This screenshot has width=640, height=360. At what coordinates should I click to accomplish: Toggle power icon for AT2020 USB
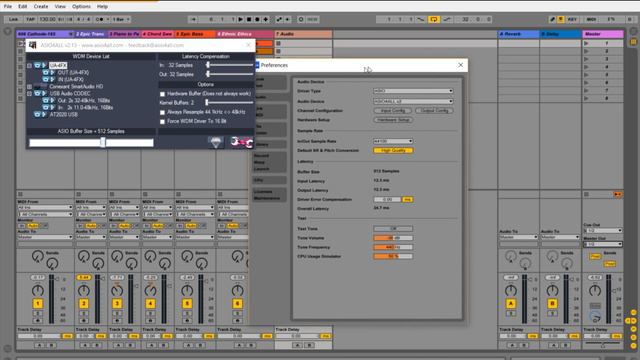(x=37, y=114)
